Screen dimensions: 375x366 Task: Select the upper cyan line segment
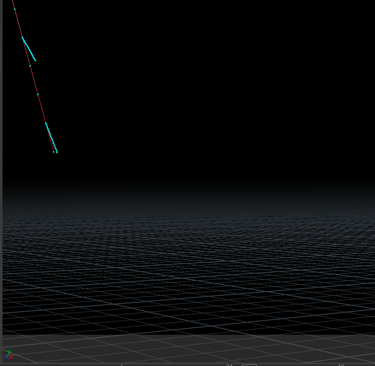29,49
